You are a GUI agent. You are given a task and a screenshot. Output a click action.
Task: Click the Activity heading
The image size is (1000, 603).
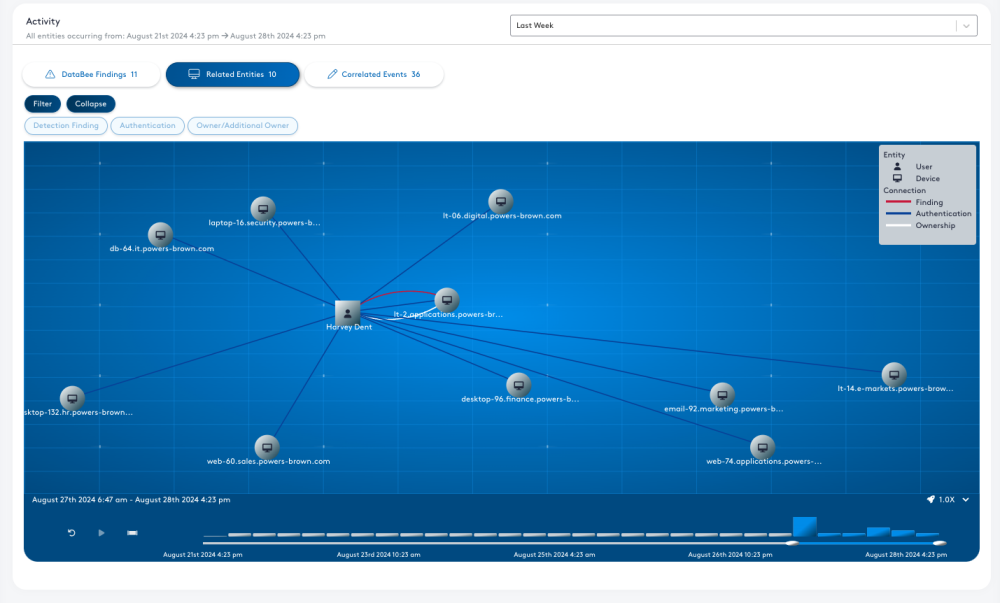[x=43, y=21]
